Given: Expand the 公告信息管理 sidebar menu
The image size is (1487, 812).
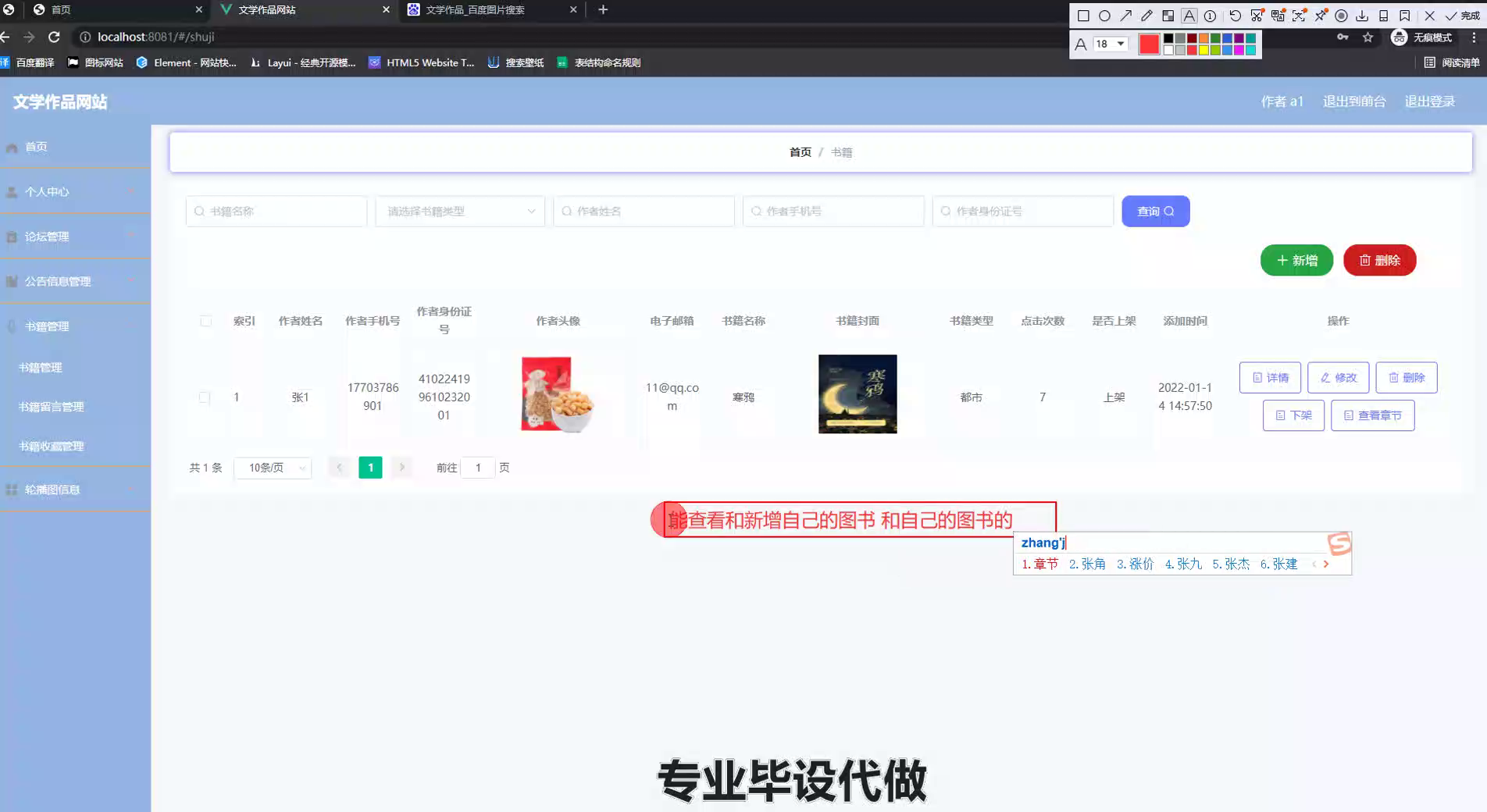Looking at the screenshot, I should pyautogui.click(x=75, y=281).
